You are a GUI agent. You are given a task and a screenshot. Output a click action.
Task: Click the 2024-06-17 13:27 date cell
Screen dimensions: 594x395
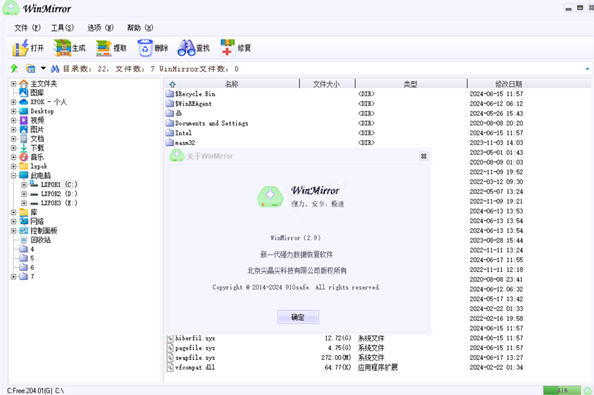point(496,358)
